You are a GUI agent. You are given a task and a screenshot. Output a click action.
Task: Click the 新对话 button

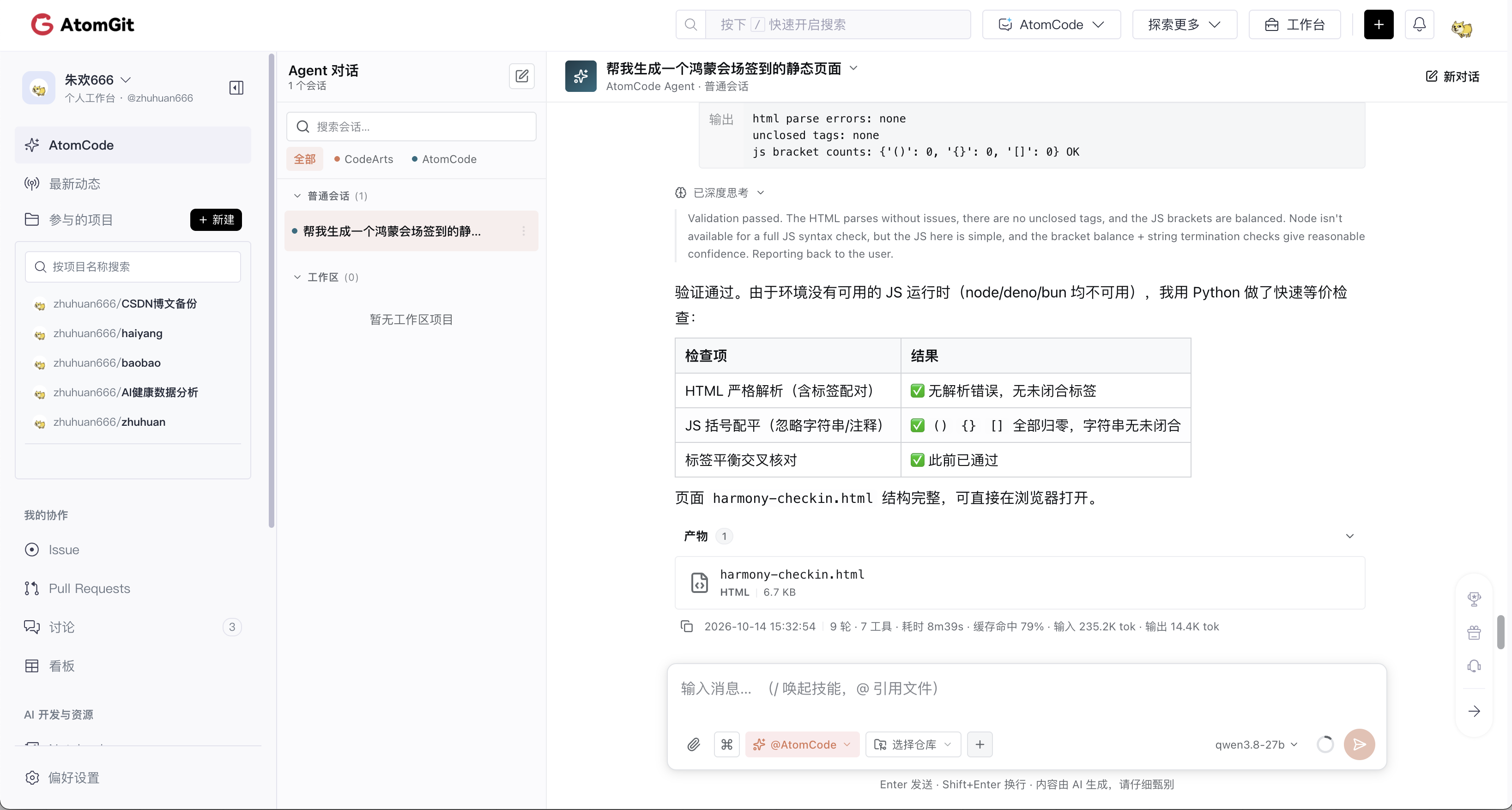(1452, 76)
